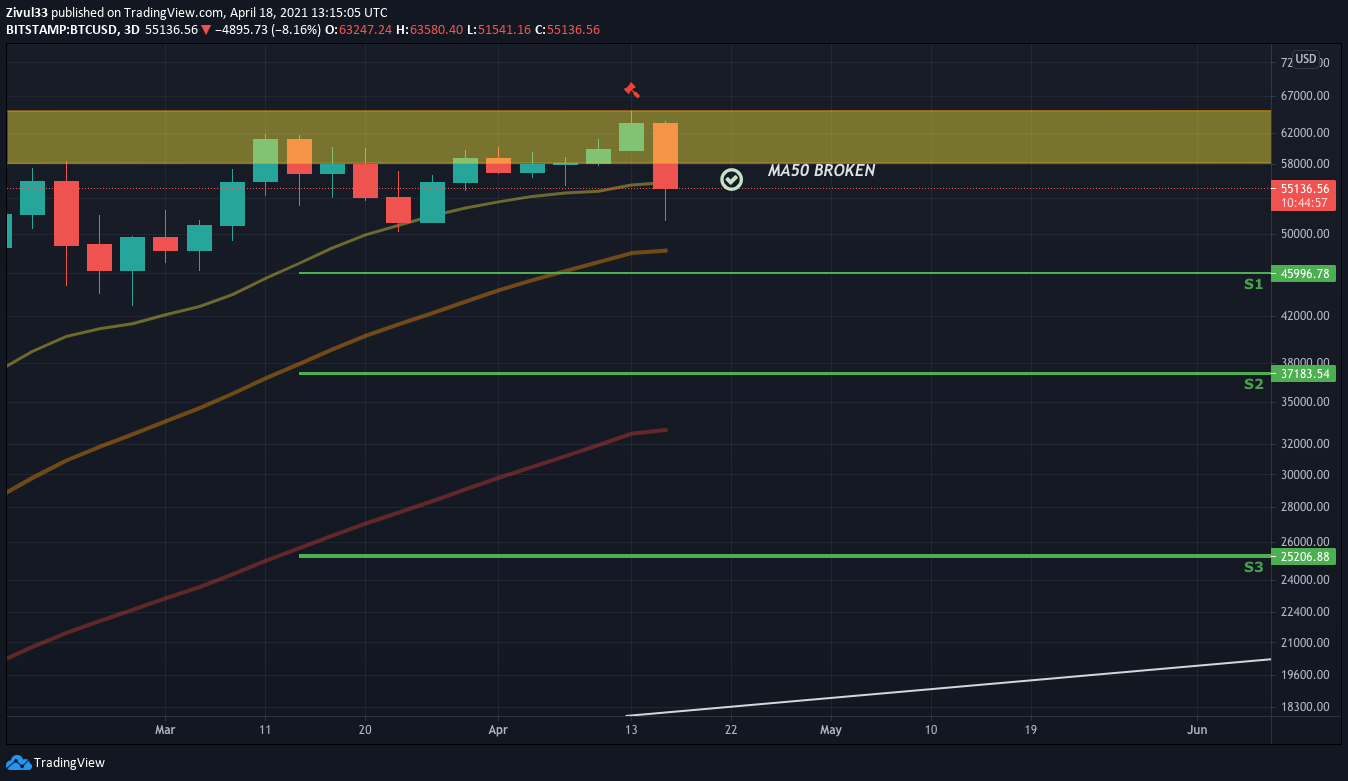Select the S1 support label
This screenshot has height=781, width=1348.
(x=1254, y=284)
